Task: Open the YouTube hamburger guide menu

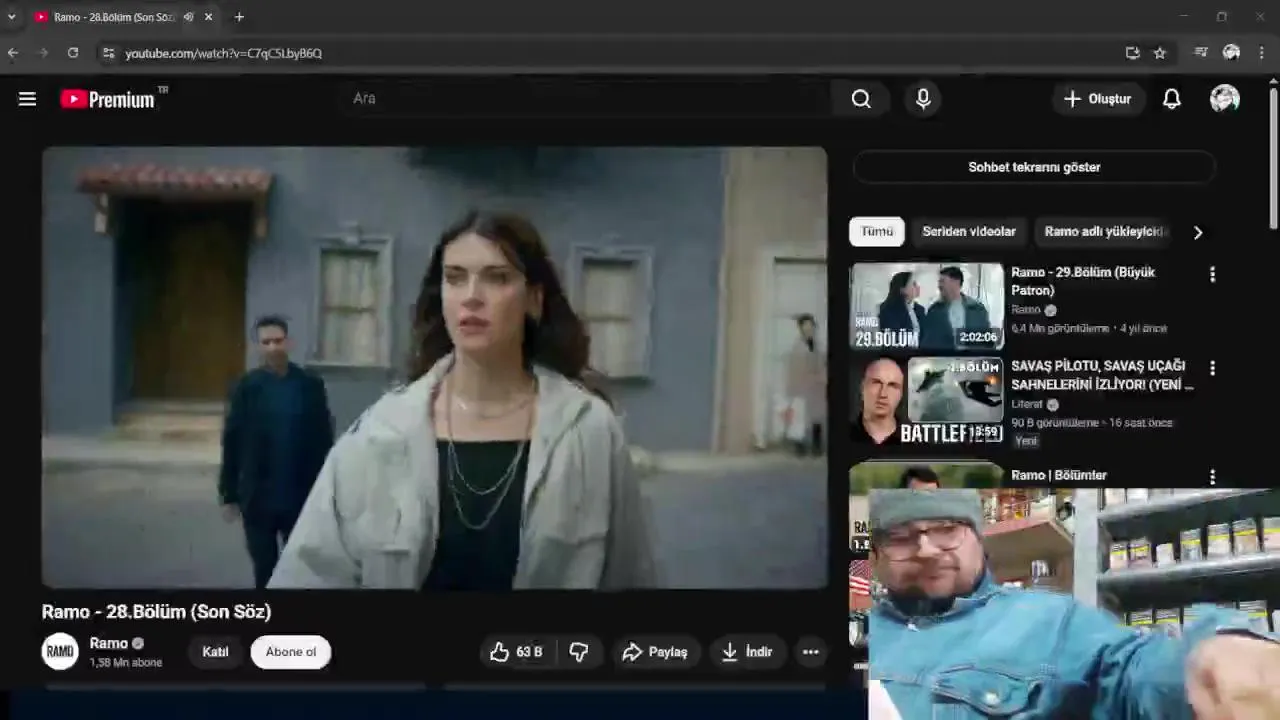Action: point(27,99)
